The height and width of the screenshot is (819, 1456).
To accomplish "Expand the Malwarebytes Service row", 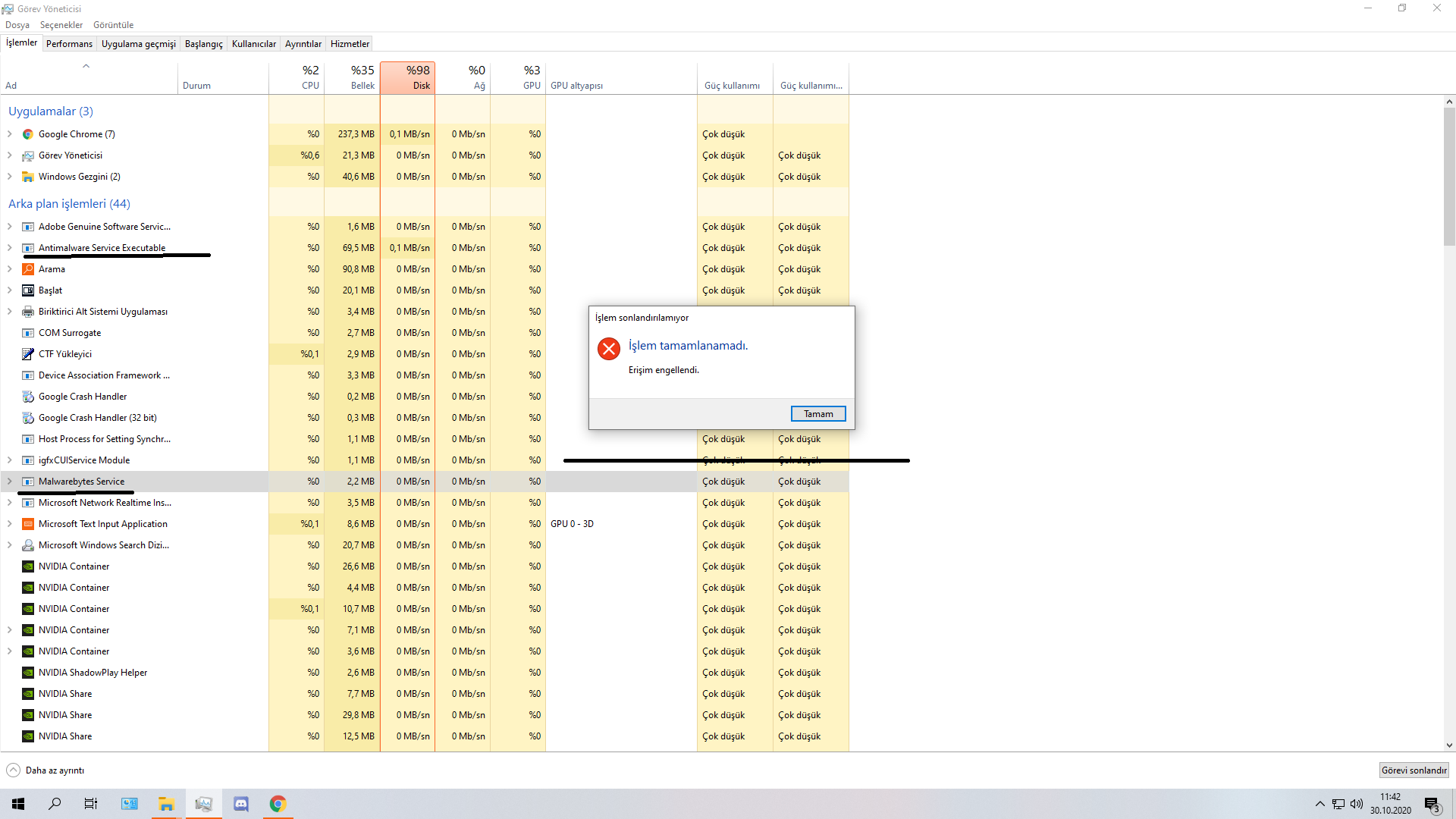I will pos(10,482).
